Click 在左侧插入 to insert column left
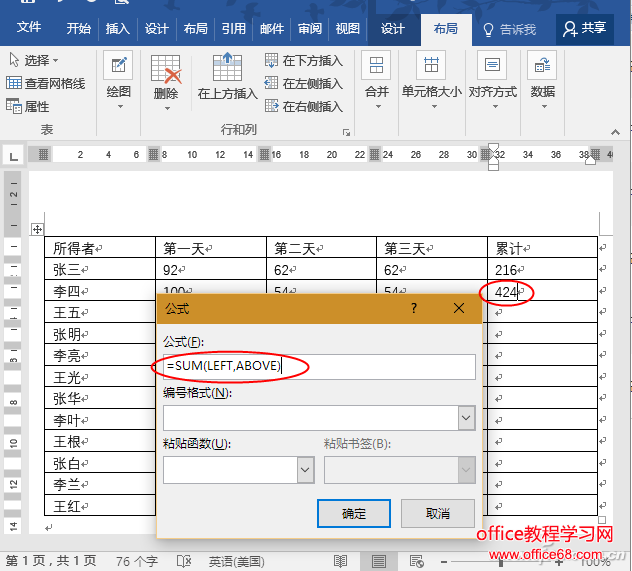Image resolution: width=632 pixels, height=571 pixels. click(304, 83)
